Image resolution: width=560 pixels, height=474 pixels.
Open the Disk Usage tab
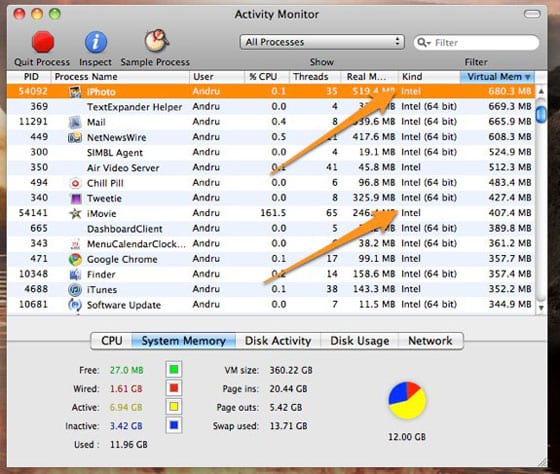[x=359, y=341]
